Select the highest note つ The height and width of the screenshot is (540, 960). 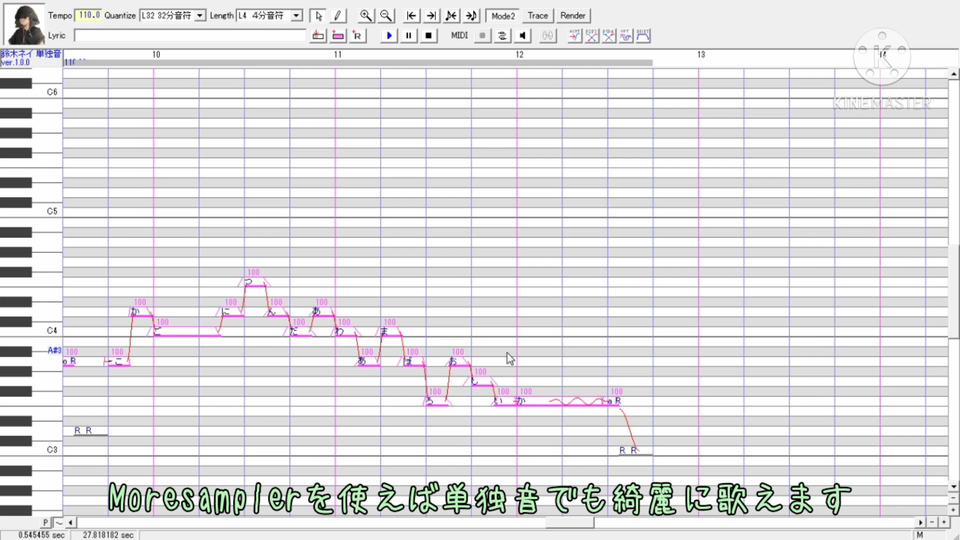pos(255,282)
